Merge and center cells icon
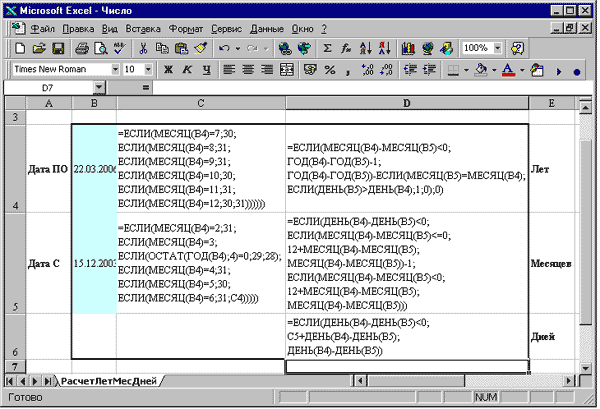This screenshot has height=409, width=600. [x=287, y=70]
